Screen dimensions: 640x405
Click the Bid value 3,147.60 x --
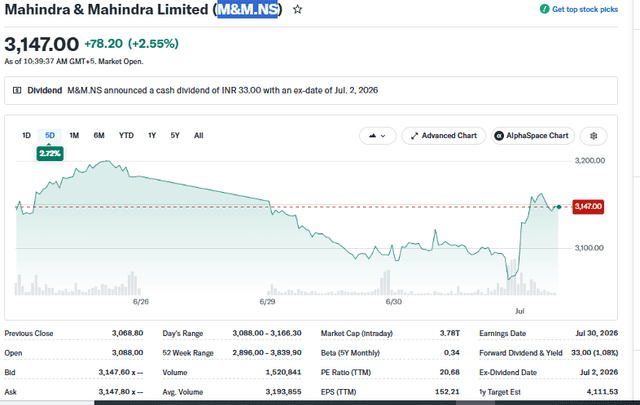click(121, 372)
